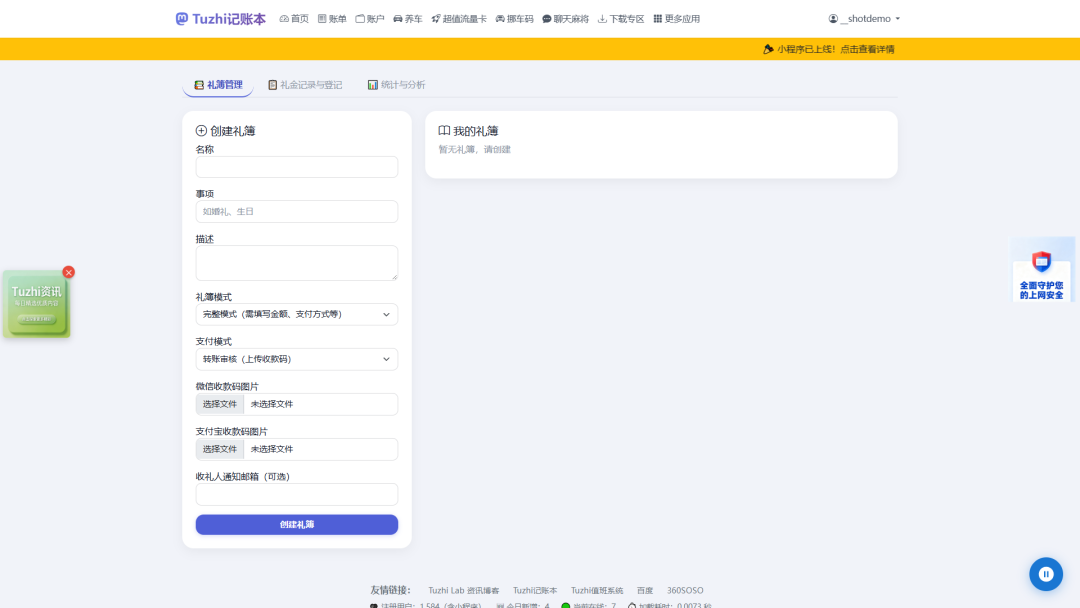The image size is (1080, 608).
Task: Click the 我的礼簿 panel heading
Action: pyautogui.click(x=468, y=131)
